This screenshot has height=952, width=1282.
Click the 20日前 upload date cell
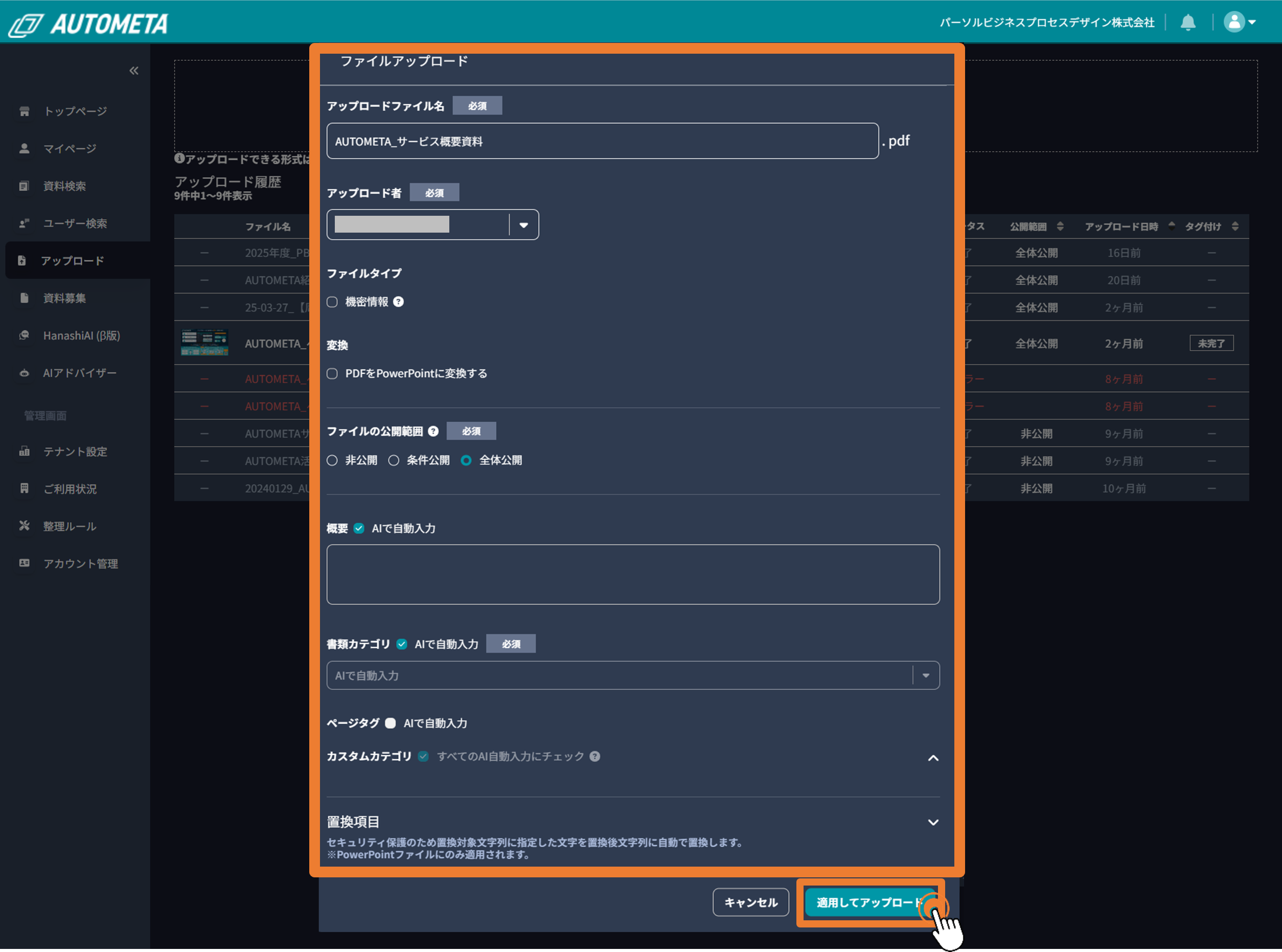pyautogui.click(x=1124, y=280)
